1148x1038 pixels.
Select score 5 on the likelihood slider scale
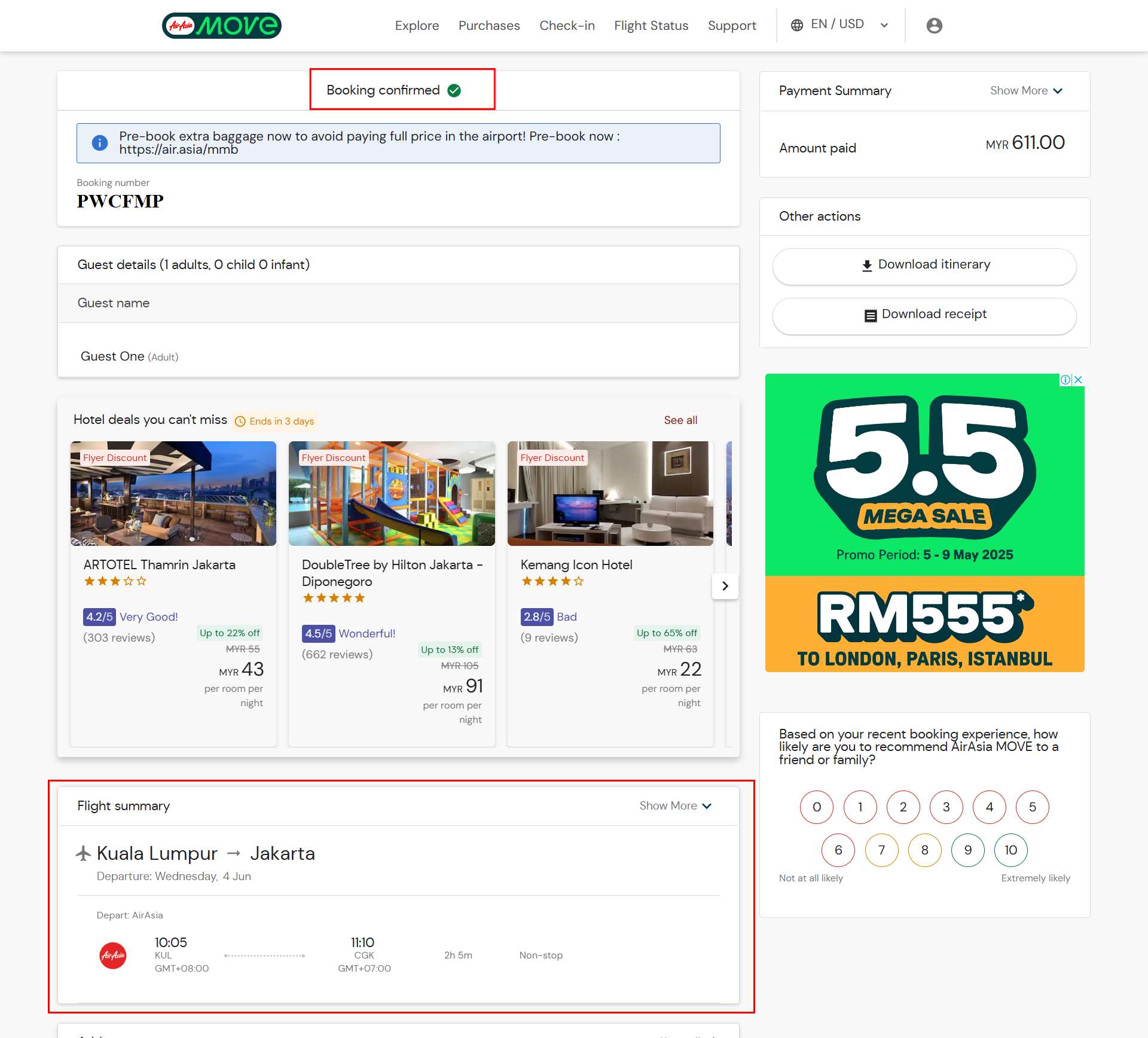[1032, 807]
